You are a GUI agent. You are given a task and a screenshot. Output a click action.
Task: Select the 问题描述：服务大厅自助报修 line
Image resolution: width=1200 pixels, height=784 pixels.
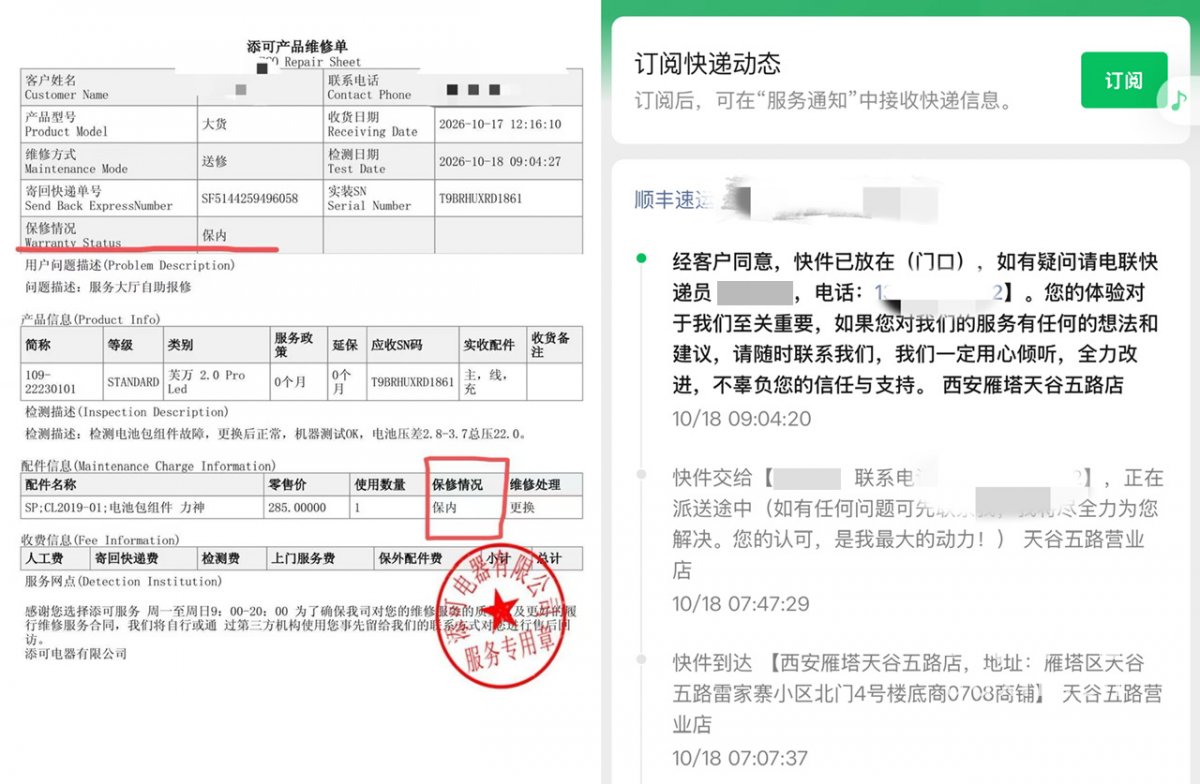click(x=108, y=287)
